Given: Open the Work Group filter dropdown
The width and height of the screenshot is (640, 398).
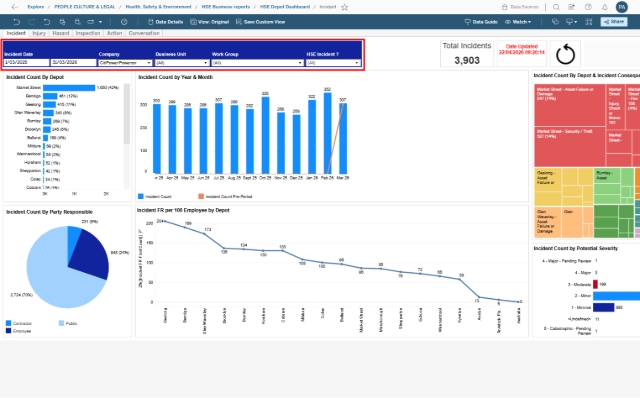Looking at the screenshot, I should pos(258,63).
